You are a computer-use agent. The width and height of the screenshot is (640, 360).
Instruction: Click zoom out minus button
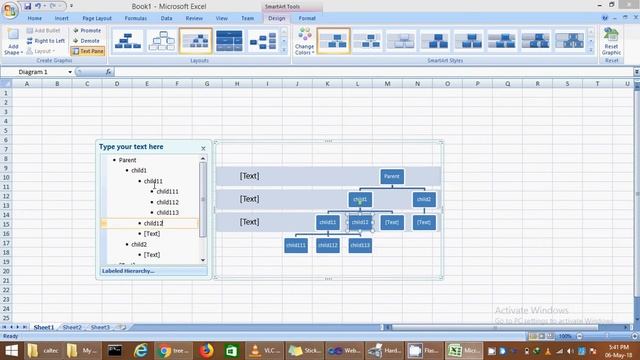click(579, 336)
